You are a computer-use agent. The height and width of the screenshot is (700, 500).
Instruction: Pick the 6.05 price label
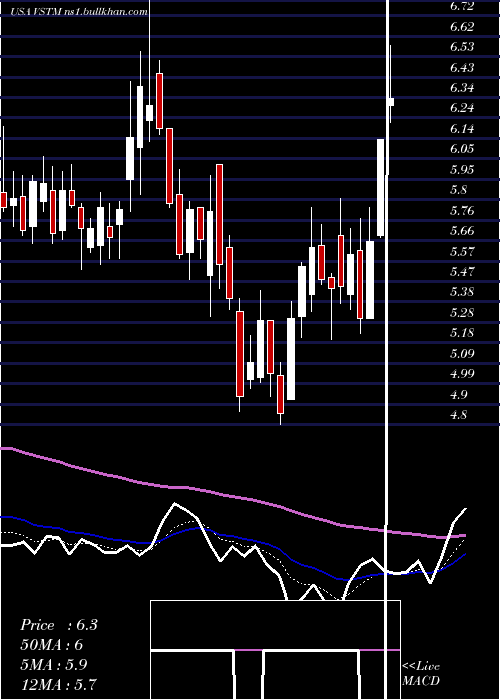click(x=462, y=150)
